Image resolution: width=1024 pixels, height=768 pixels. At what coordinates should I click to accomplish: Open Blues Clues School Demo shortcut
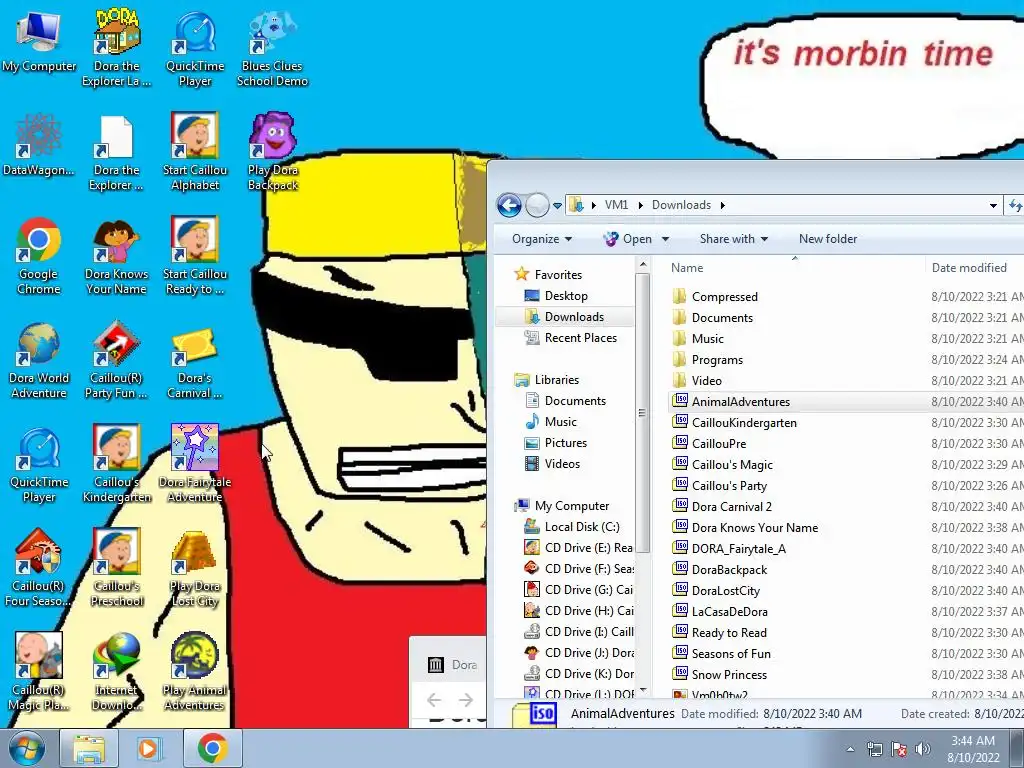coord(272,47)
